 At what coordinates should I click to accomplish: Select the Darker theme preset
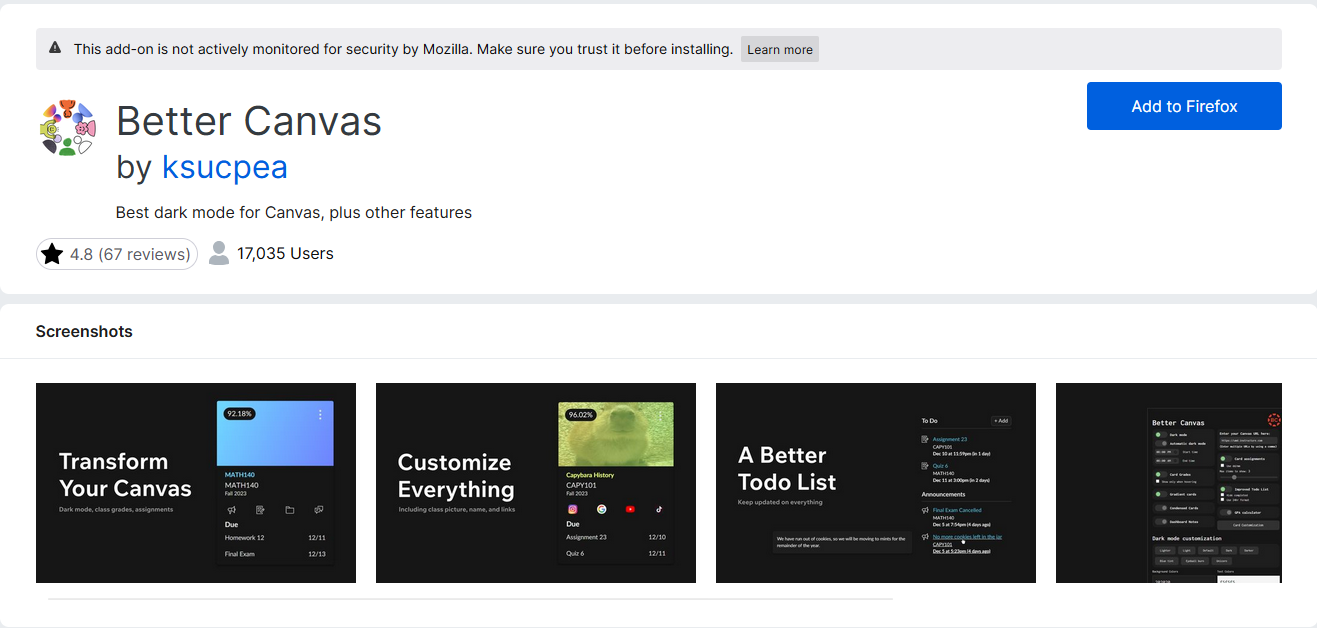[x=1250, y=550]
